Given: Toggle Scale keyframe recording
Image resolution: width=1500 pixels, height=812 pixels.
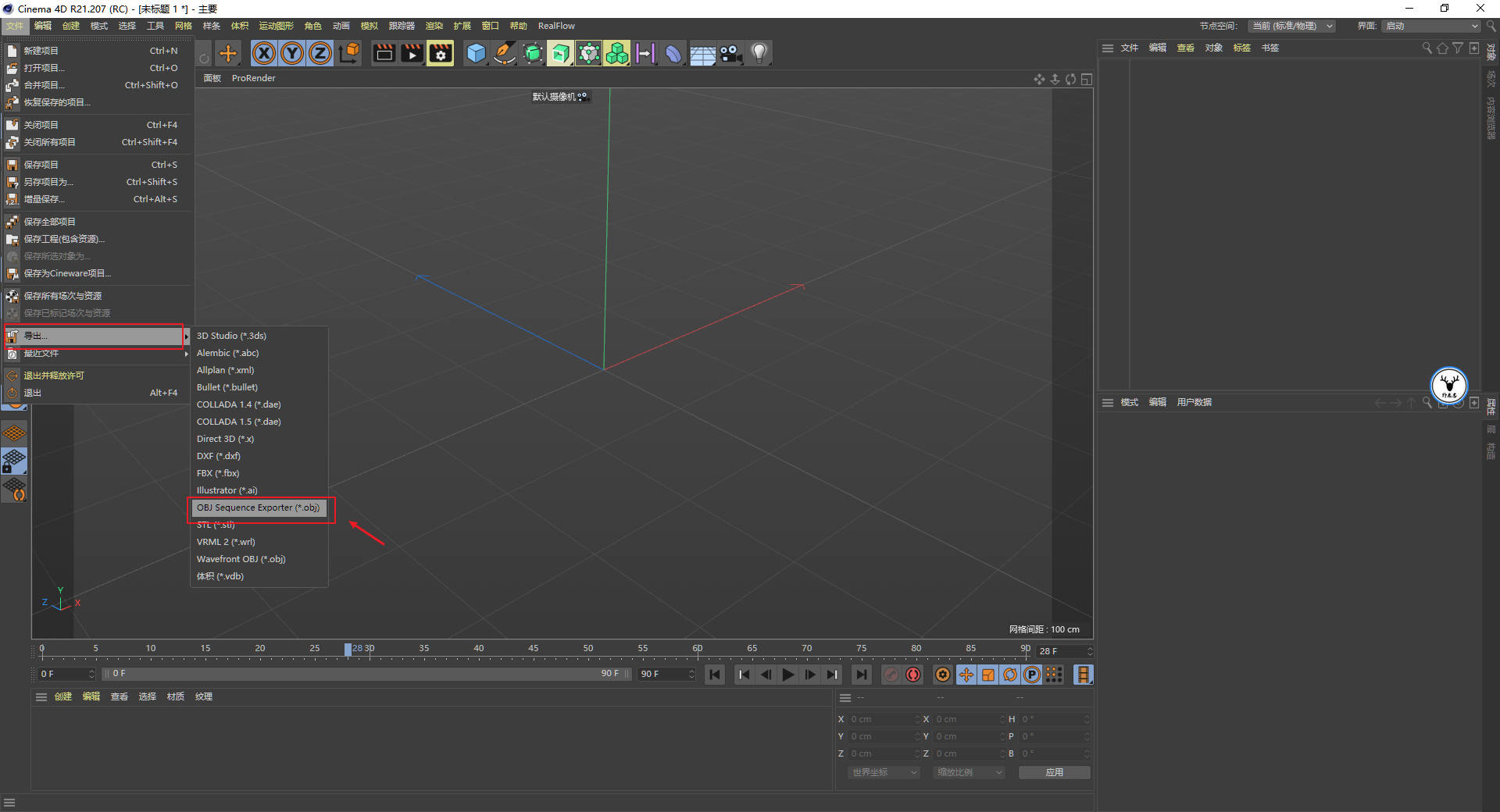Looking at the screenshot, I should (988, 675).
